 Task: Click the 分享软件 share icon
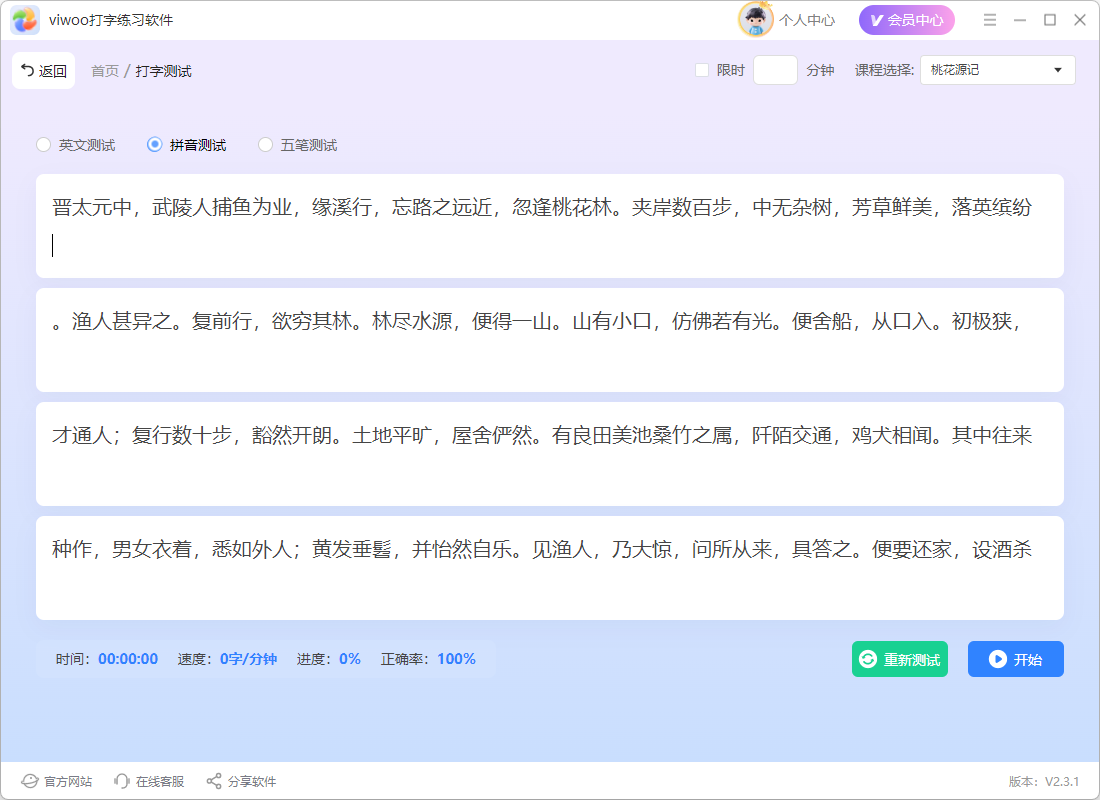213,781
